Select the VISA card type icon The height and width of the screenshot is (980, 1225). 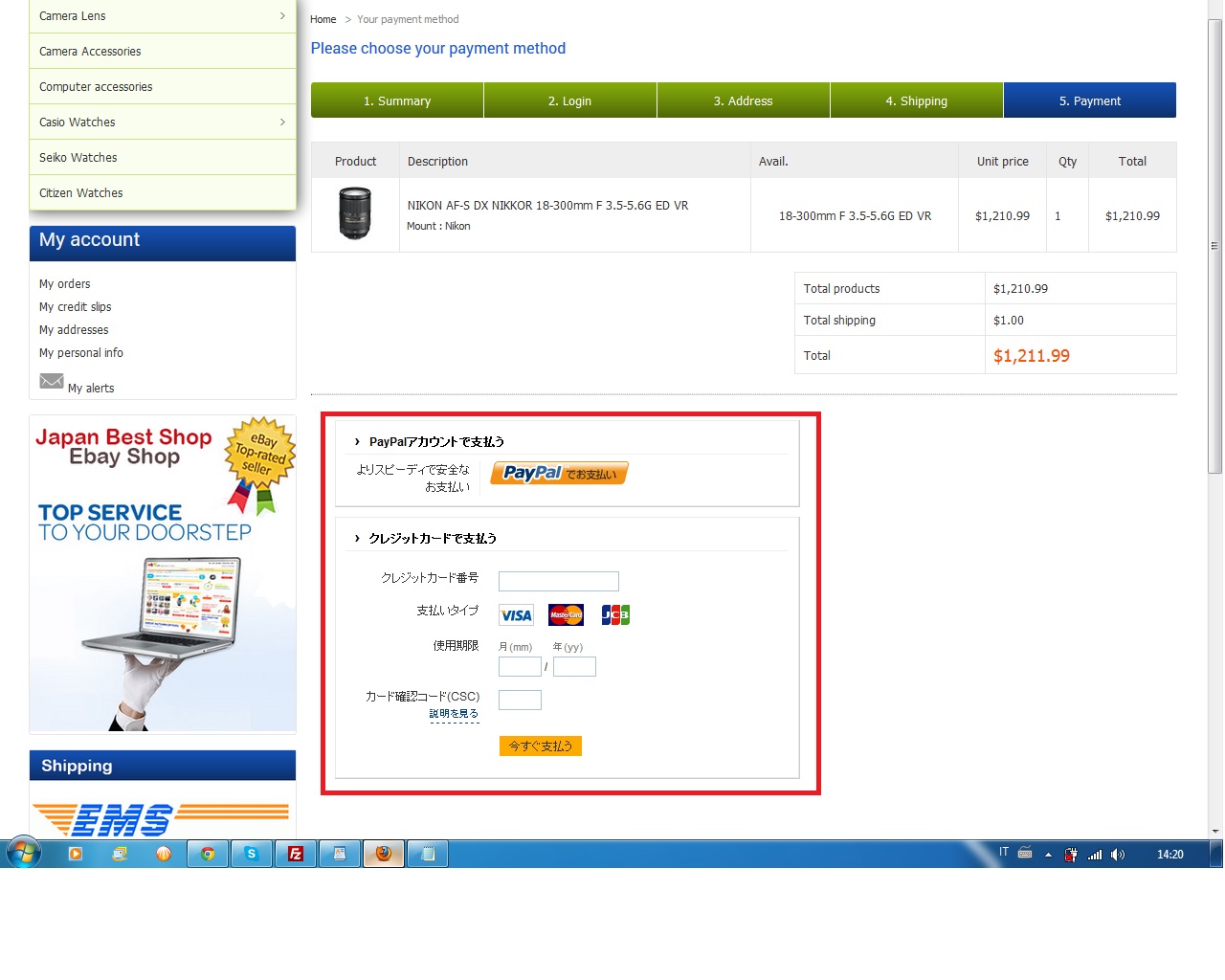pos(516,615)
